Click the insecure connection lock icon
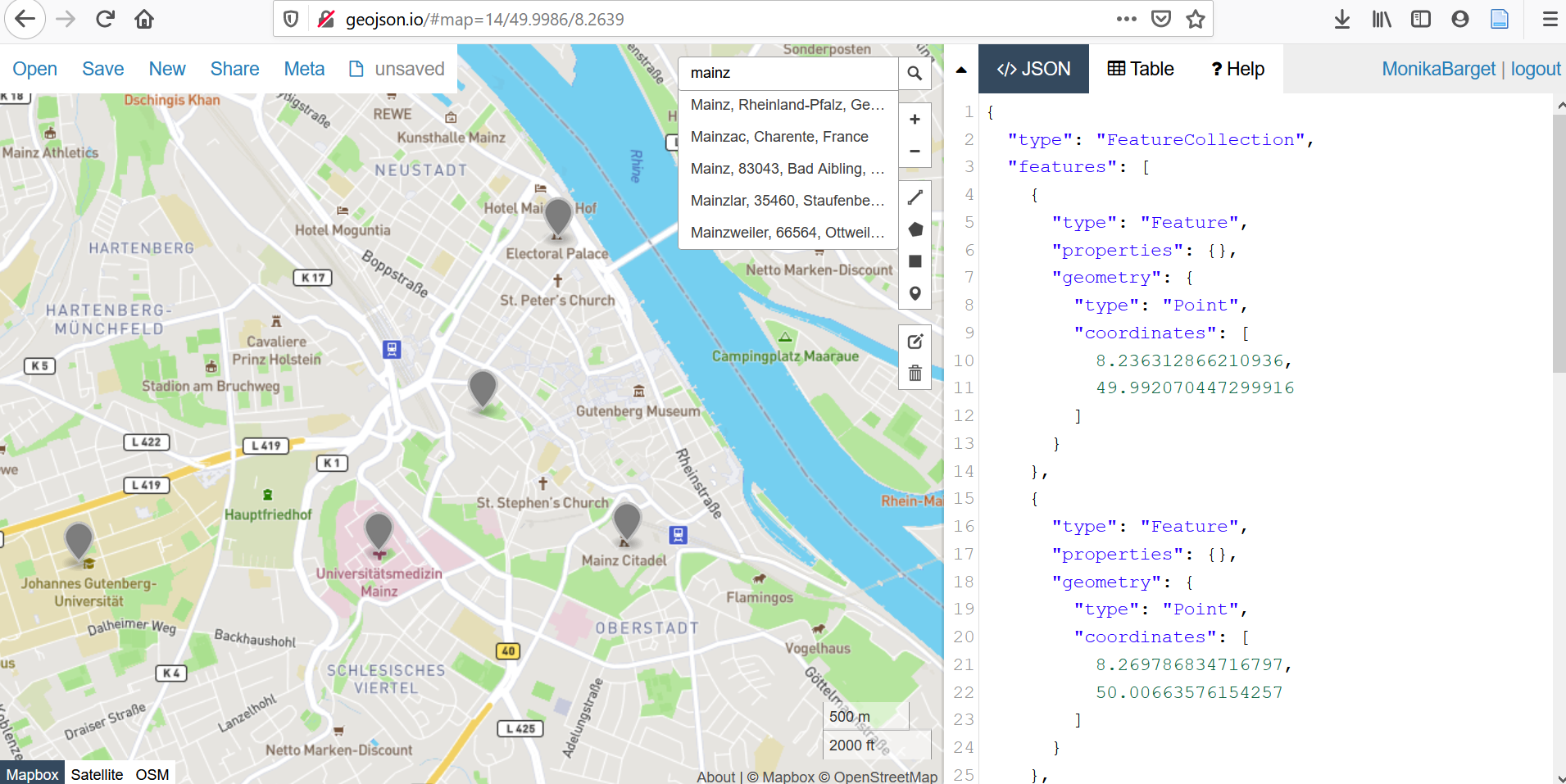1566x784 pixels. tap(325, 19)
